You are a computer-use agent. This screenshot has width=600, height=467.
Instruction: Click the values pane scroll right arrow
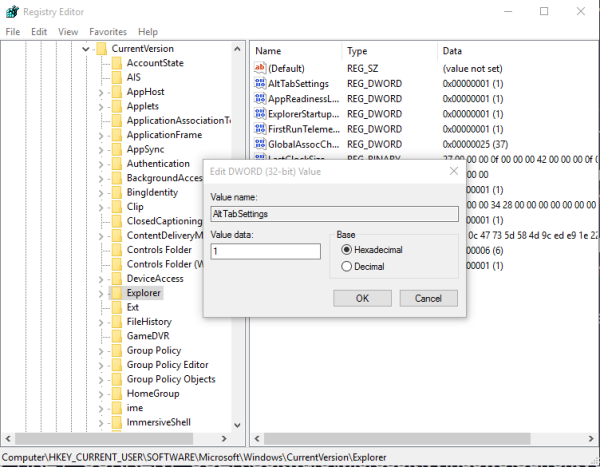(591, 439)
